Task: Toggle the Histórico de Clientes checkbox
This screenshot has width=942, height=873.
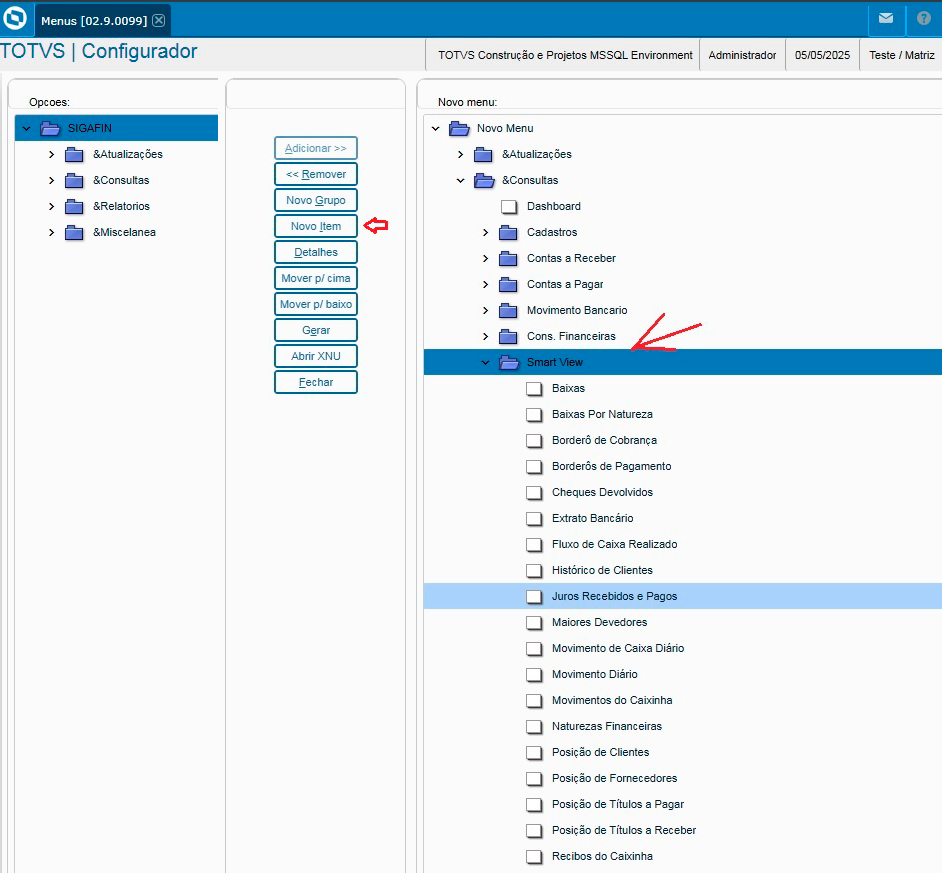Action: 534,571
